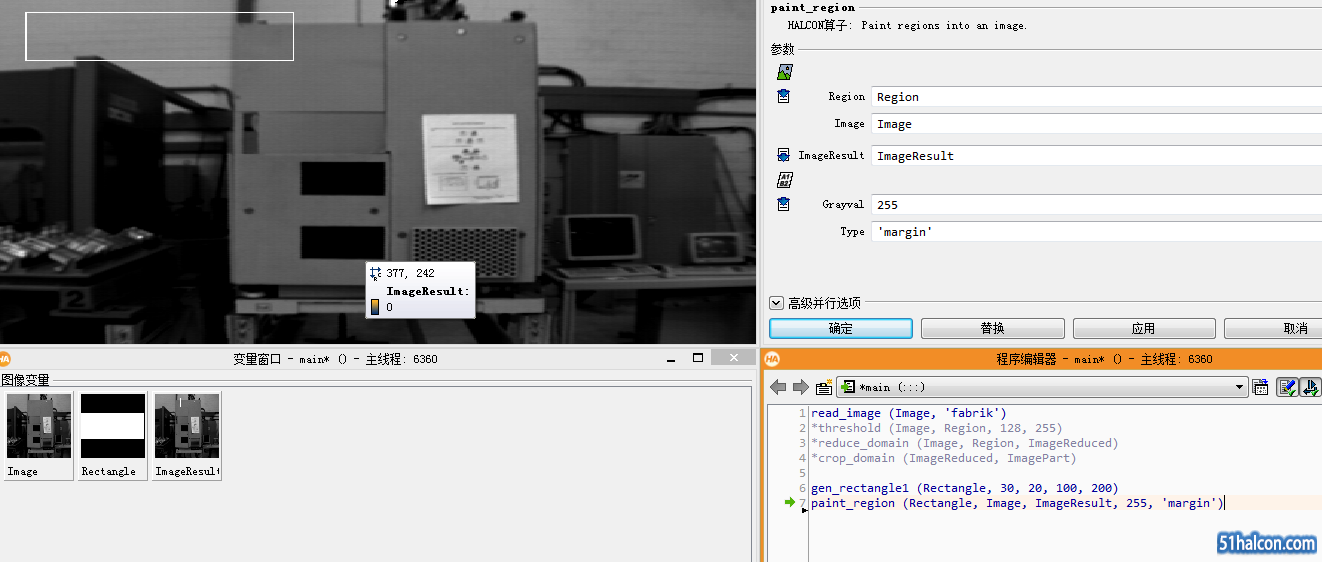Click the HALCON logo in the program editor title
The height and width of the screenshot is (562, 1322).
[x=772, y=358]
